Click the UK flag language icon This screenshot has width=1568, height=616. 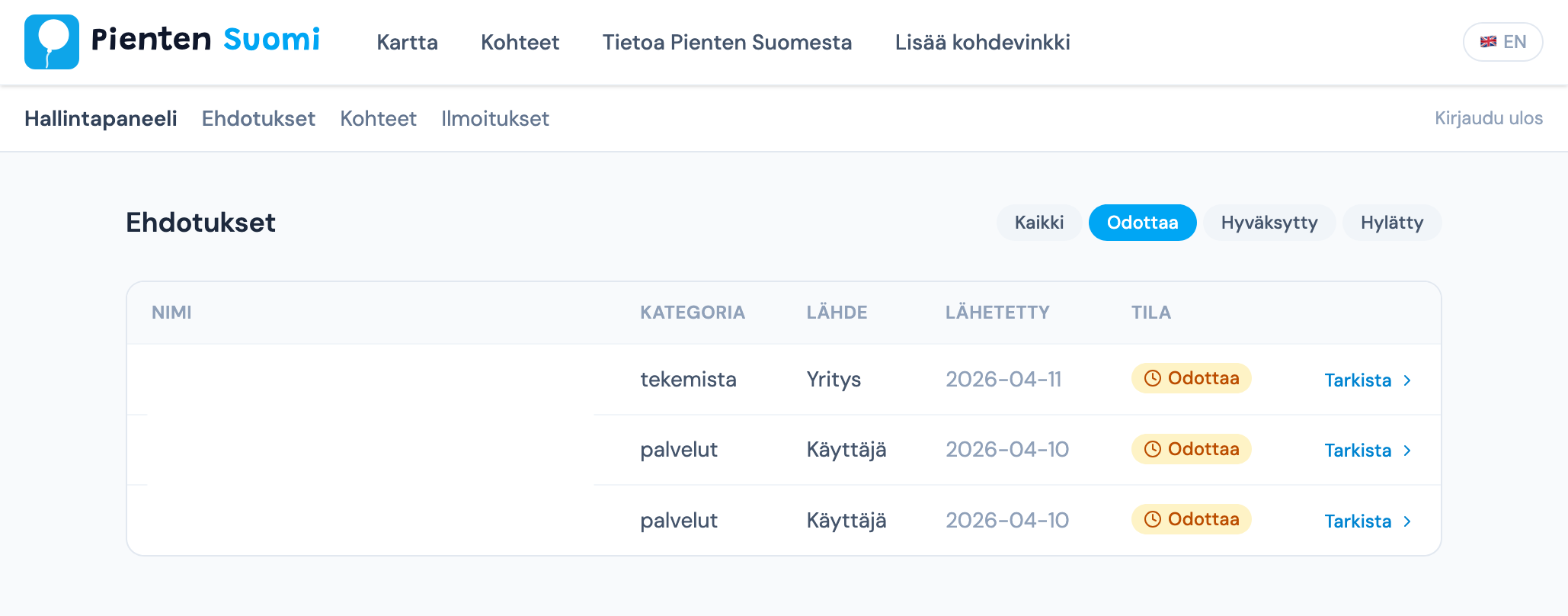tap(1488, 42)
